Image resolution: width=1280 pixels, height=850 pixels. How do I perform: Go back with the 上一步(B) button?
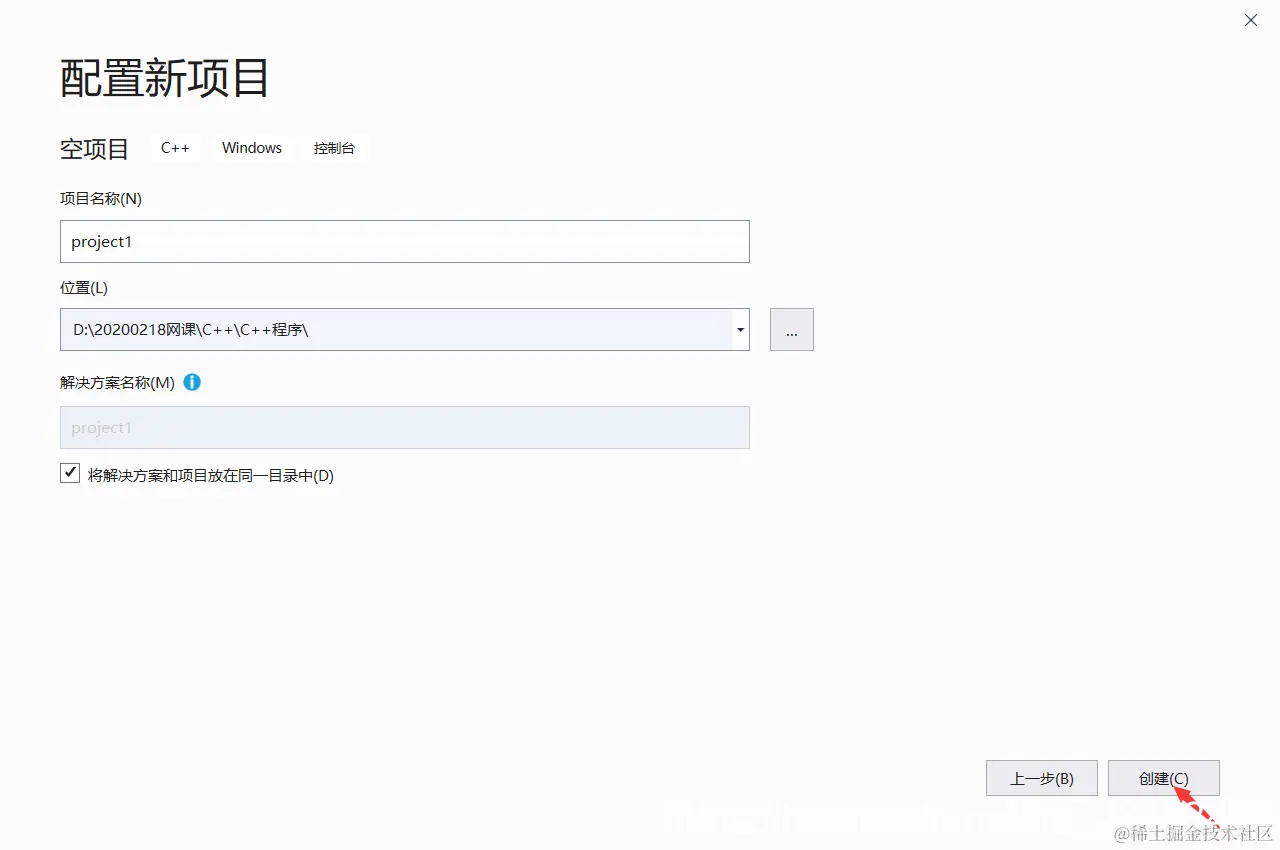pos(1042,778)
